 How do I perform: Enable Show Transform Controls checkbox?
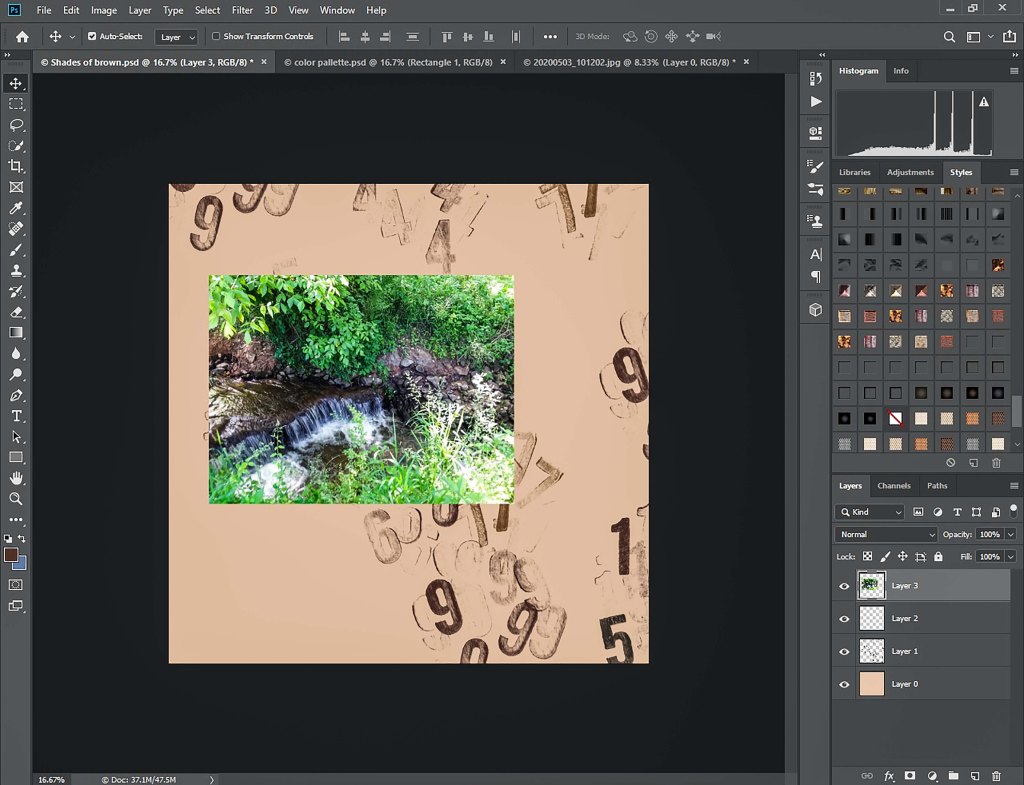pyautogui.click(x=216, y=36)
